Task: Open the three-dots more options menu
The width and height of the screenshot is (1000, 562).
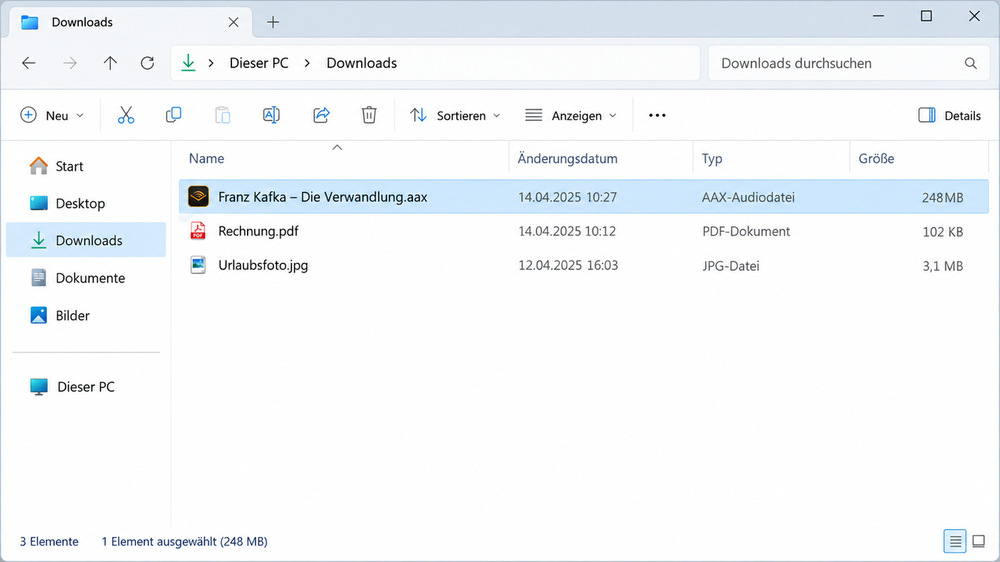Action: [x=657, y=115]
